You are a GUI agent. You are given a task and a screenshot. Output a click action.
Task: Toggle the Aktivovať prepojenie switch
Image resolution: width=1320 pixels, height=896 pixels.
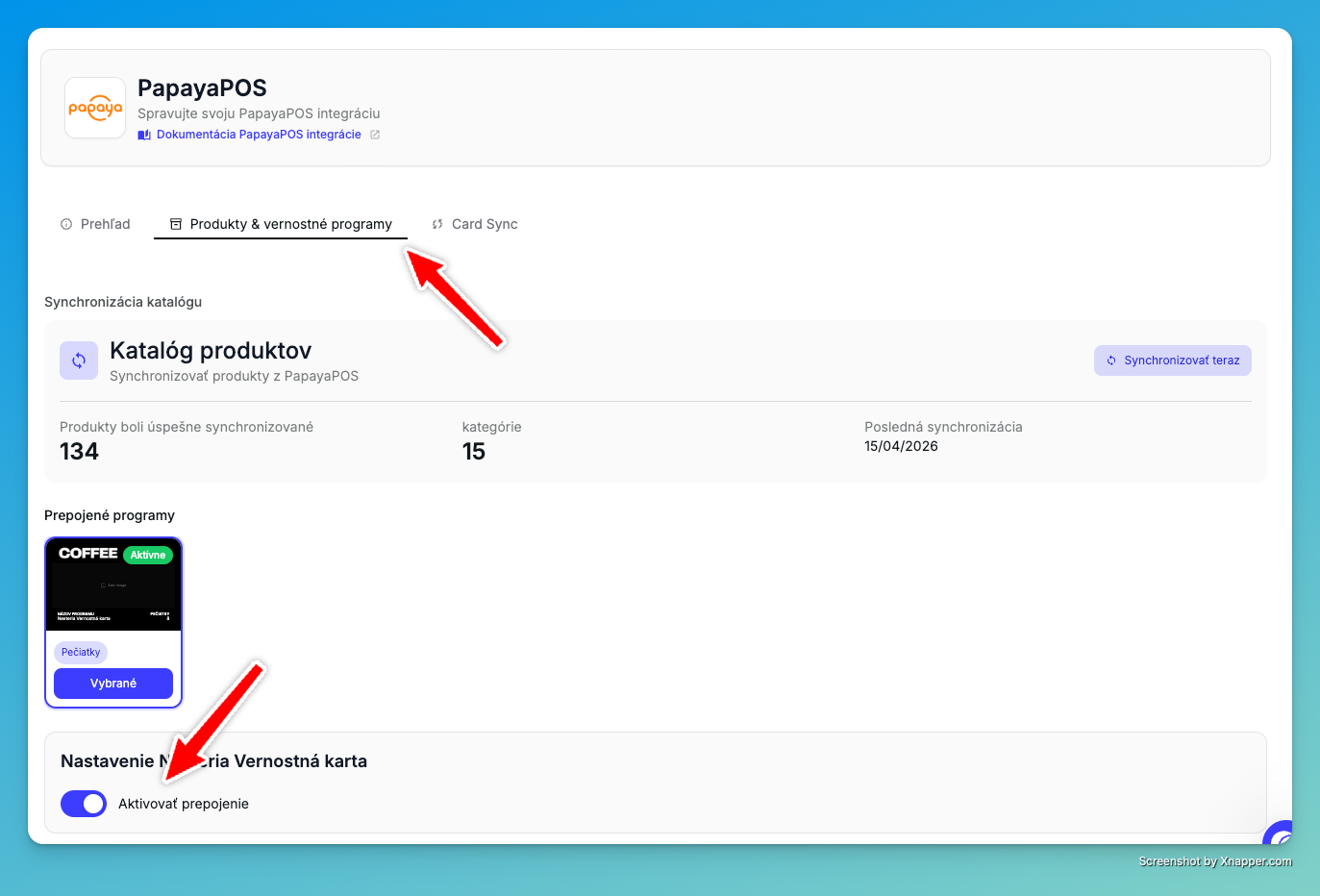click(x=84, y=804)
